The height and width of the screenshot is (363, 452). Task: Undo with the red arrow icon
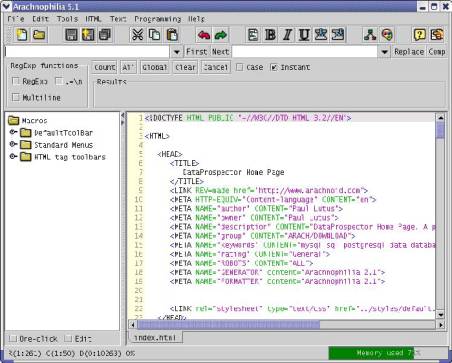pos(204,35)
